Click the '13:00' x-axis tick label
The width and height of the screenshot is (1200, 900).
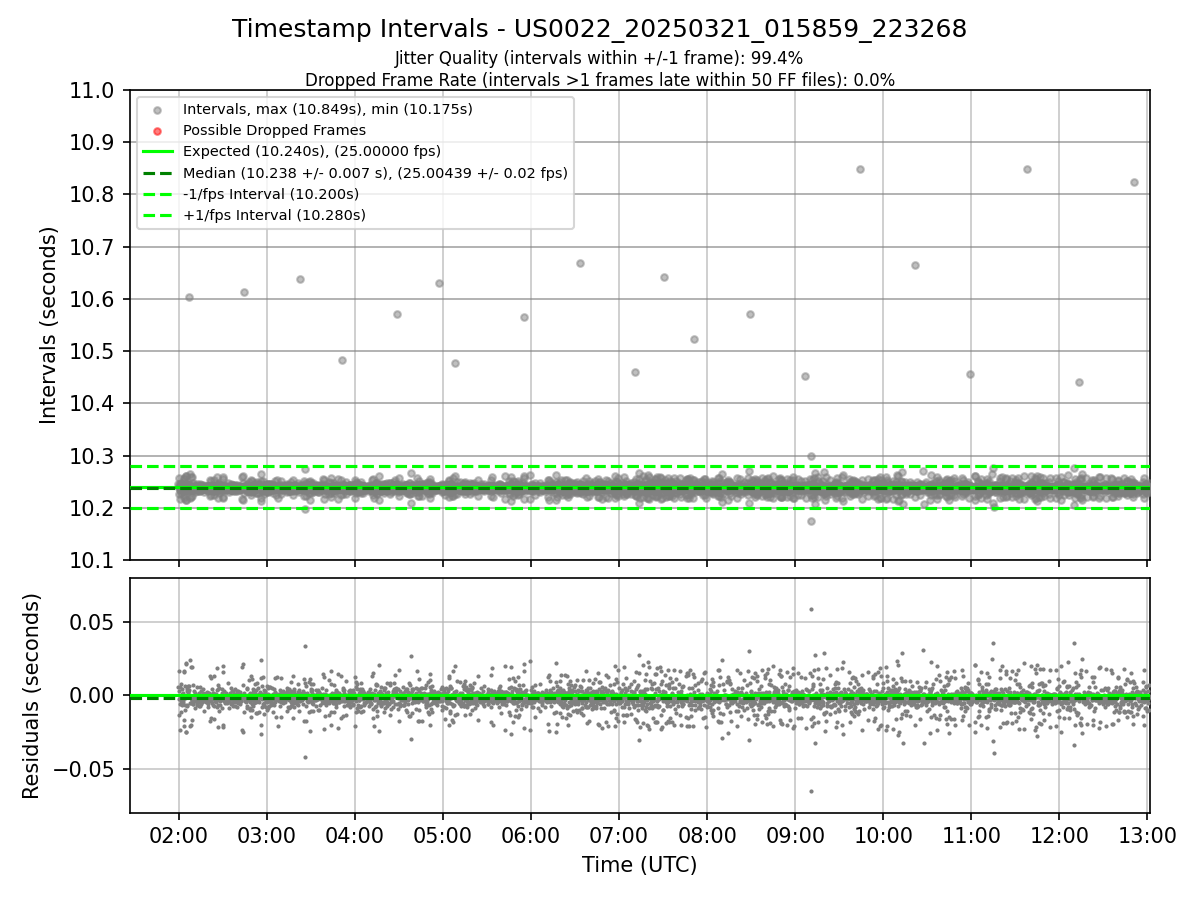(x=1147, y=836)
